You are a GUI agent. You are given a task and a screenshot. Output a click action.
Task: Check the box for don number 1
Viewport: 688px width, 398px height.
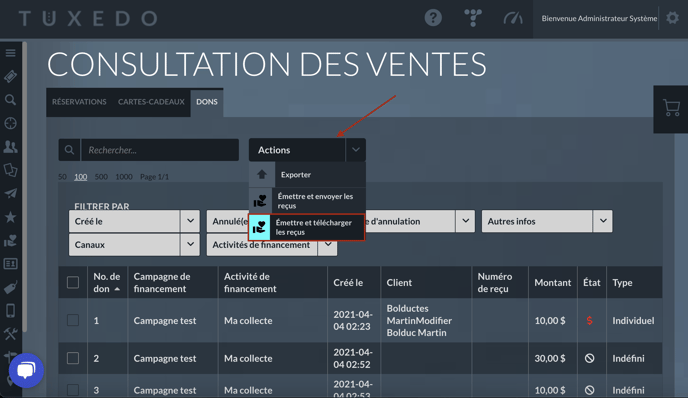point(73,320)
